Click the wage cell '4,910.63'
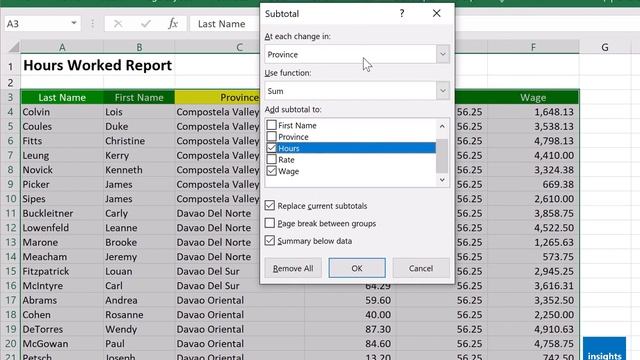 coord(533,329)
